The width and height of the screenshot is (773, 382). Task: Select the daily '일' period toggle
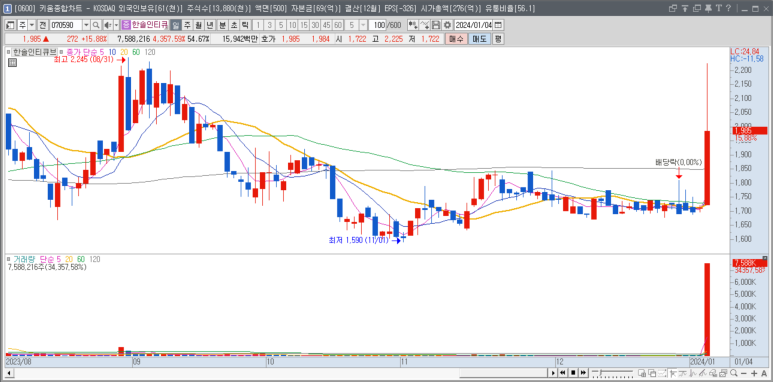coord(176,25)
